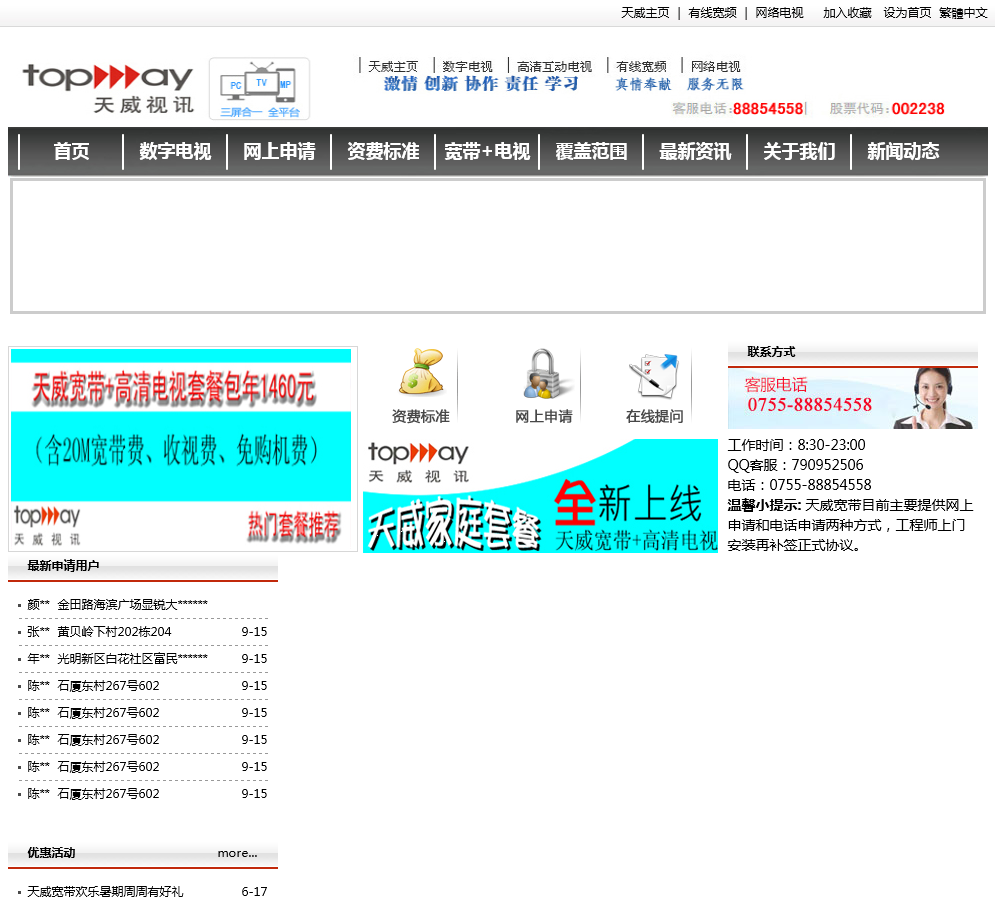Click the 联系方式 section header

(771, 352)
